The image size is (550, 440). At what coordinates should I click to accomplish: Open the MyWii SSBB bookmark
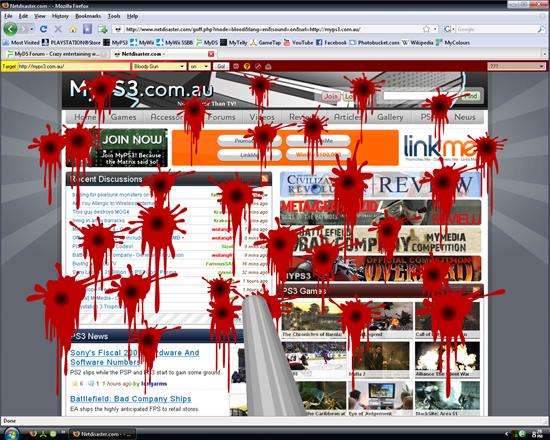click(x=174, y=42)
